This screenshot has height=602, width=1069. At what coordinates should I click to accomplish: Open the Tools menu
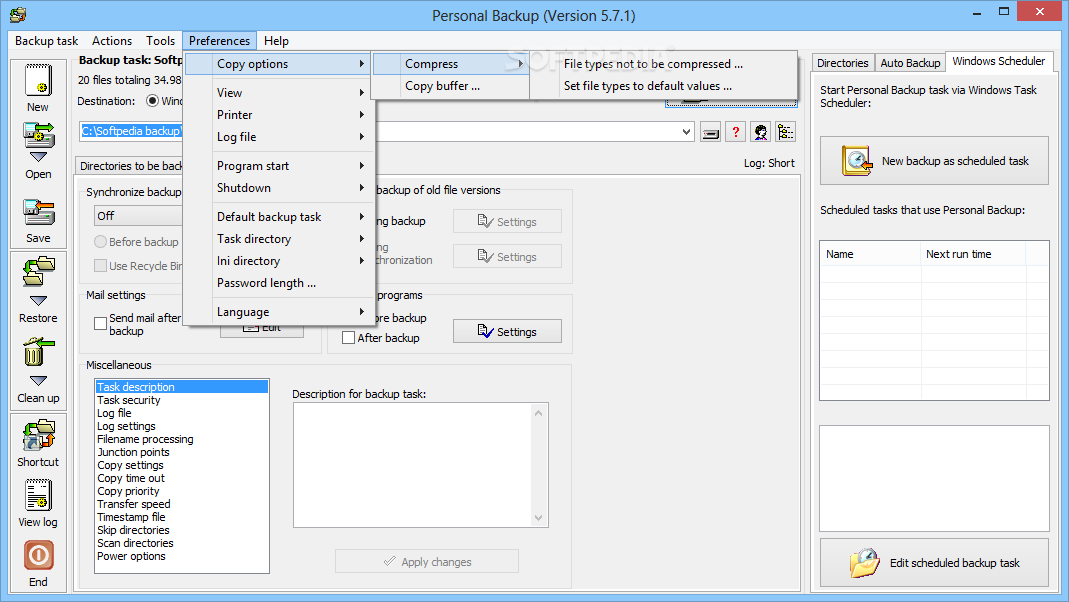(160, 41)
